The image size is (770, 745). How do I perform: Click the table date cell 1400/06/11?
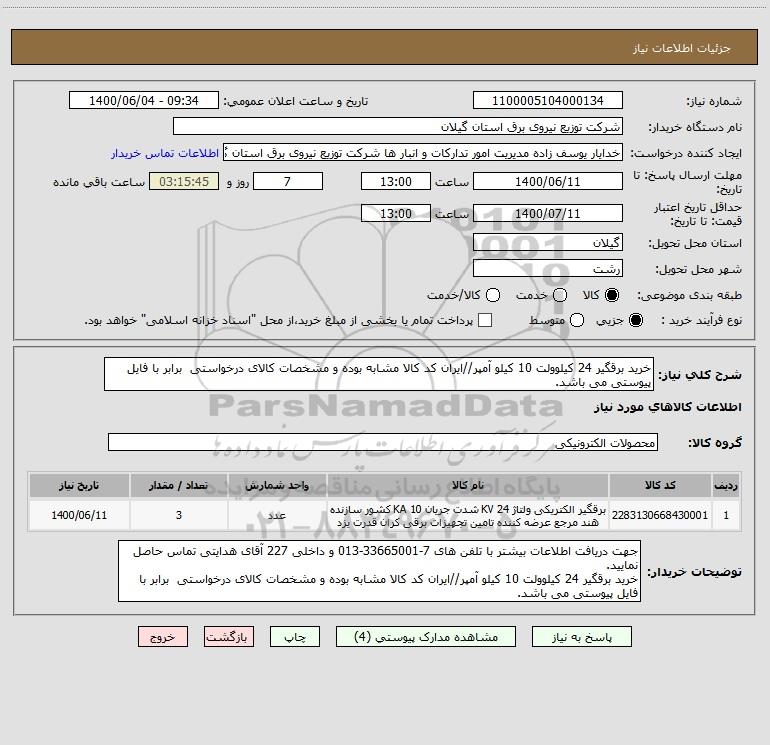pyautogui.click(x=79, y=515)
